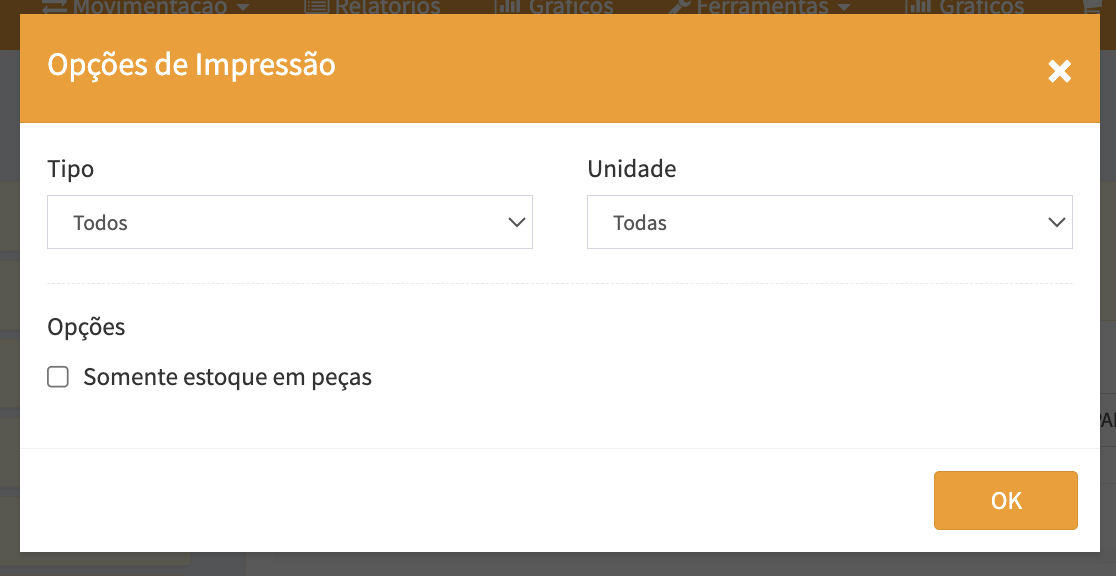Click the Opções section heading
The image size is (1116, 576).
point(87,327)
